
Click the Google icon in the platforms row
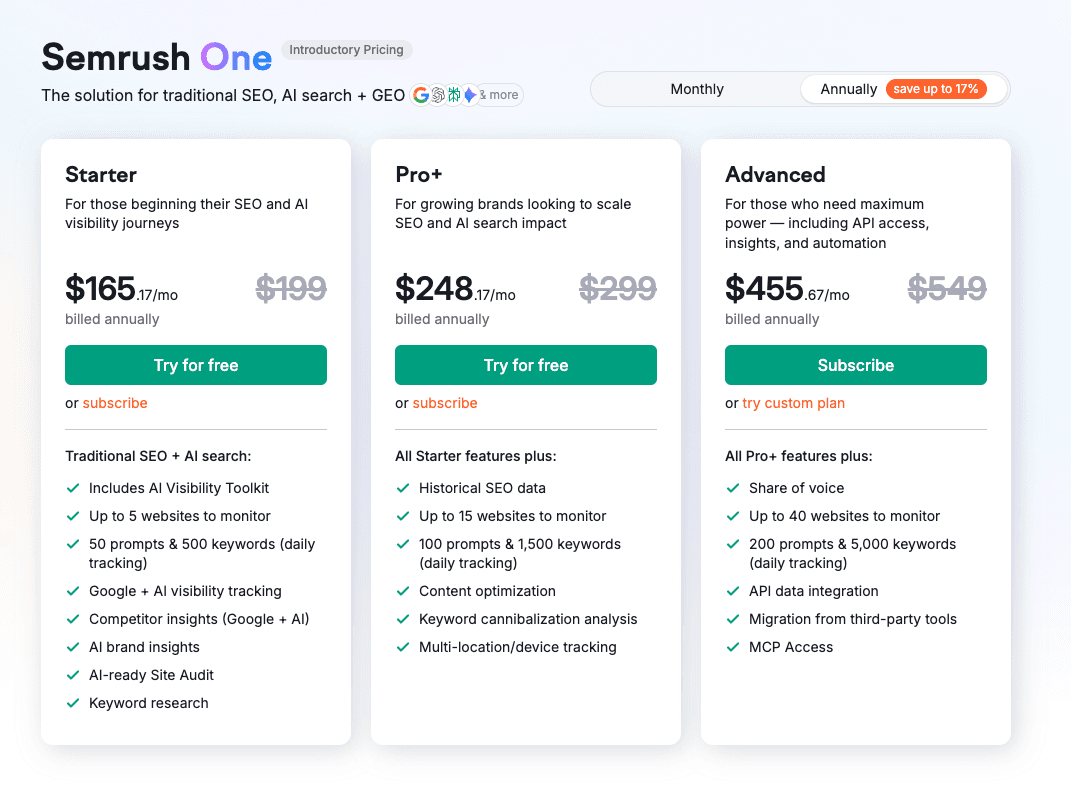pyautogui.click(x=421, y=94)
